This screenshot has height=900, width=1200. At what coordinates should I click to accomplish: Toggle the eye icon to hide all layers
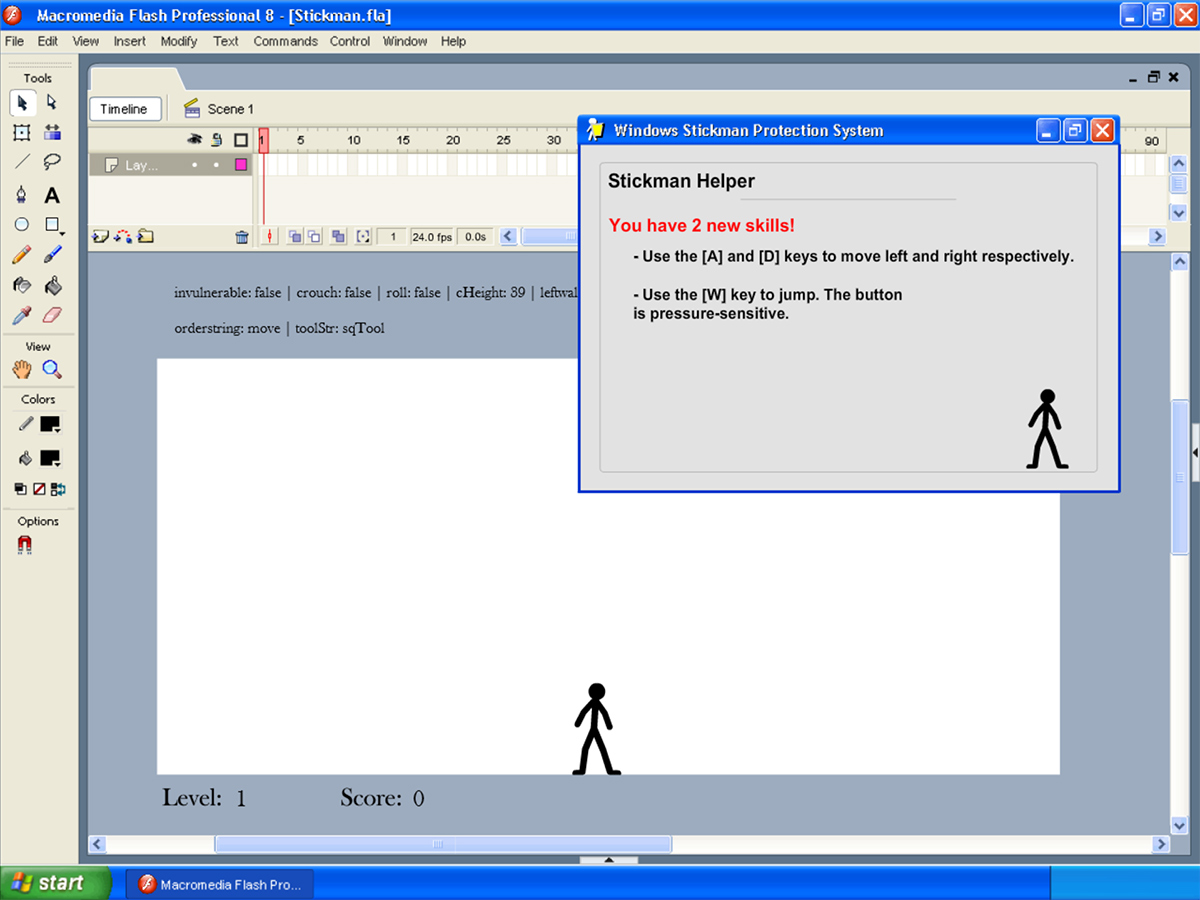(x=195, y=140)
